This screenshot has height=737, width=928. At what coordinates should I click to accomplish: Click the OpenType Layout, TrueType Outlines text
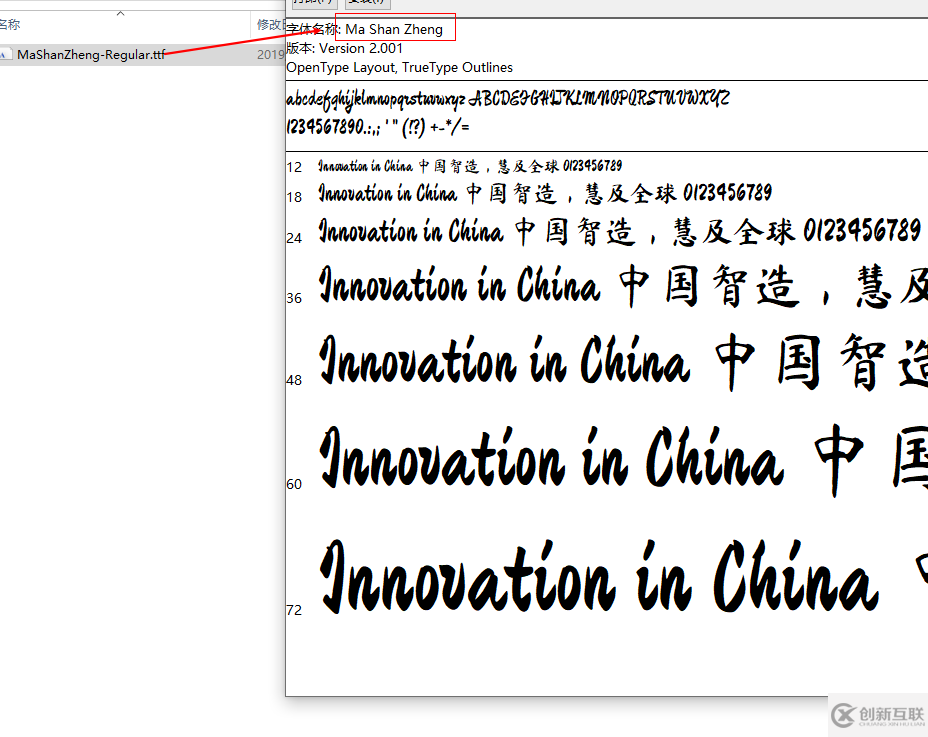pyautogui.click(x=399, y=67)
